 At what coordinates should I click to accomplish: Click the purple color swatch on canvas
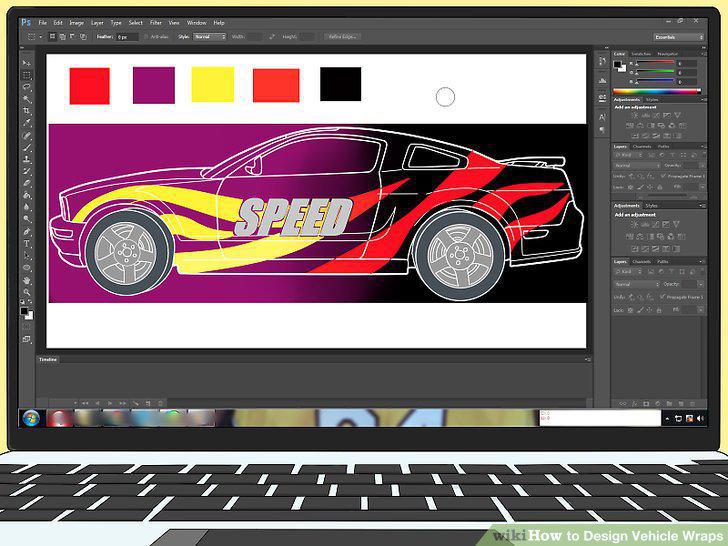click(154, 85)
